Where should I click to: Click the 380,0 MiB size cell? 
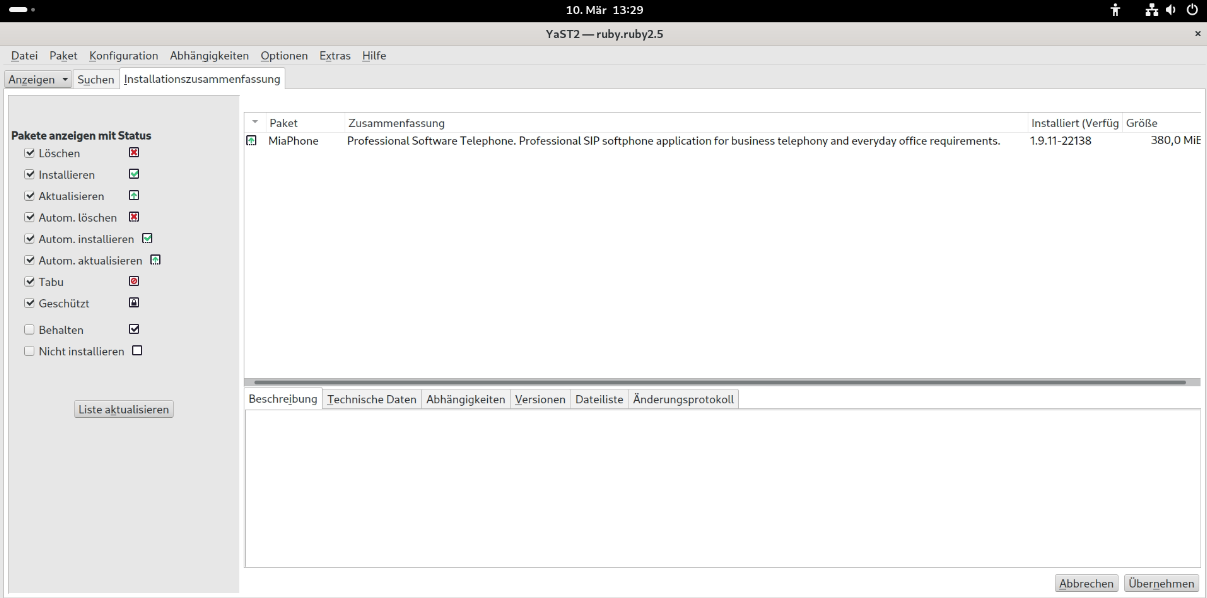pos(1176,141)
